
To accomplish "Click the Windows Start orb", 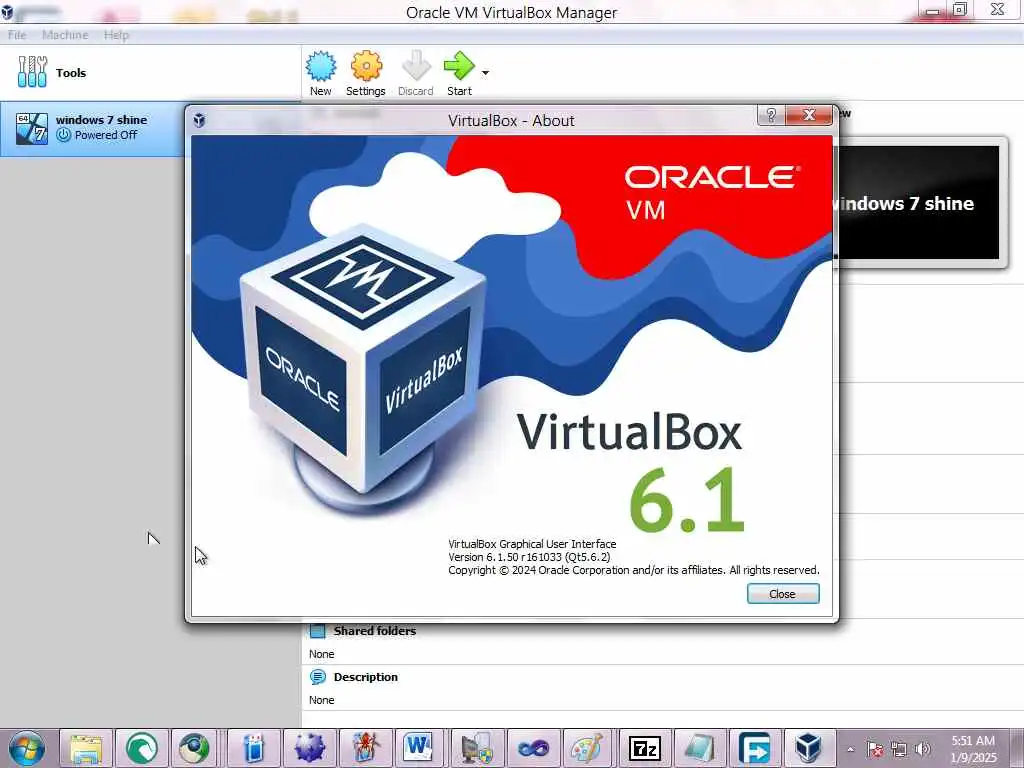I will (27, 748).
